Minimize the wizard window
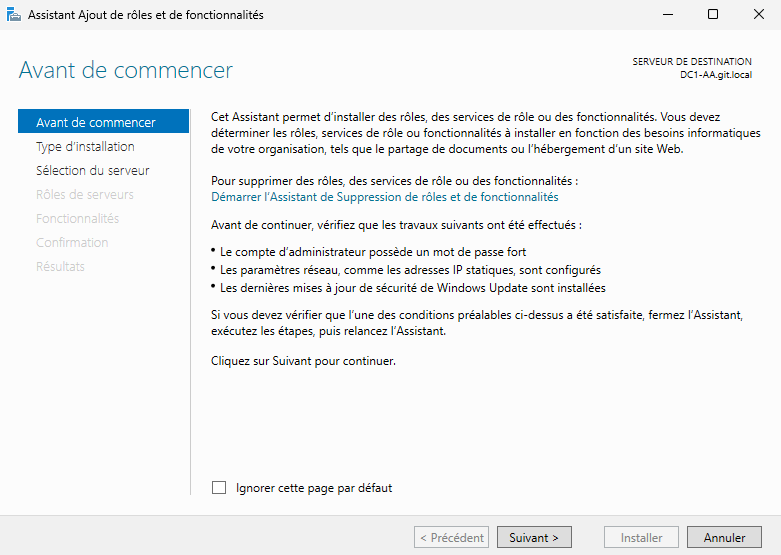 tap(668, 14)
